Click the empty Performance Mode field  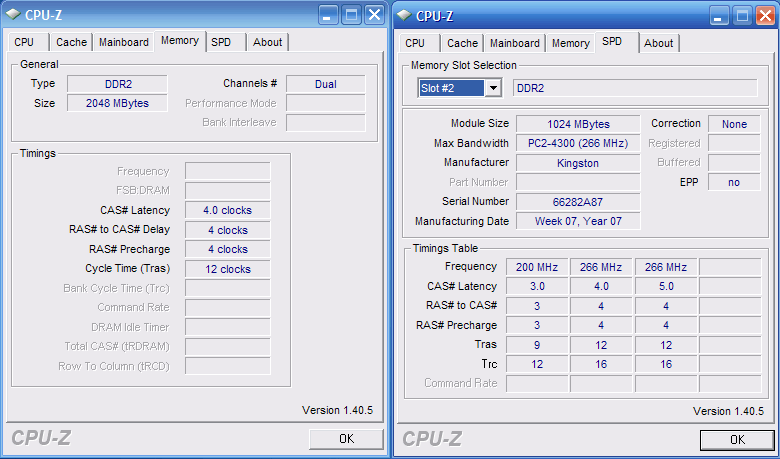(x=326, y=103)
